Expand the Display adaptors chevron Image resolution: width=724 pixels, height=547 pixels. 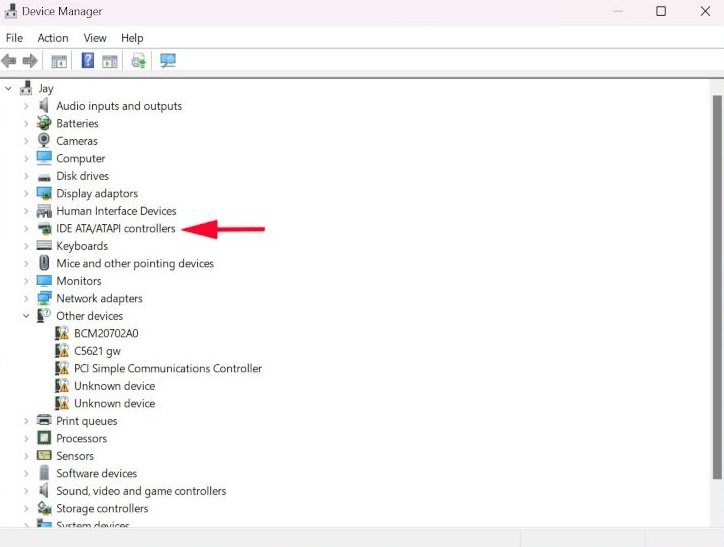click(26, 193)
